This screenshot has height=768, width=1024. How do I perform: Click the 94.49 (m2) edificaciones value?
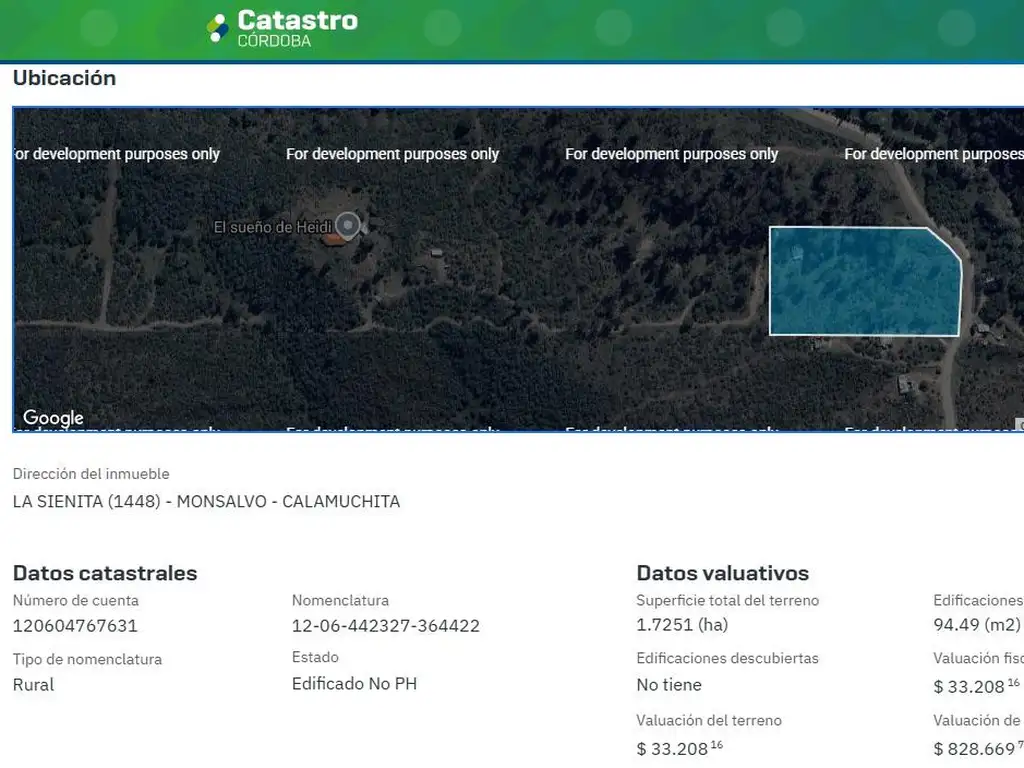pyautogui.click(x=976, y=625)
